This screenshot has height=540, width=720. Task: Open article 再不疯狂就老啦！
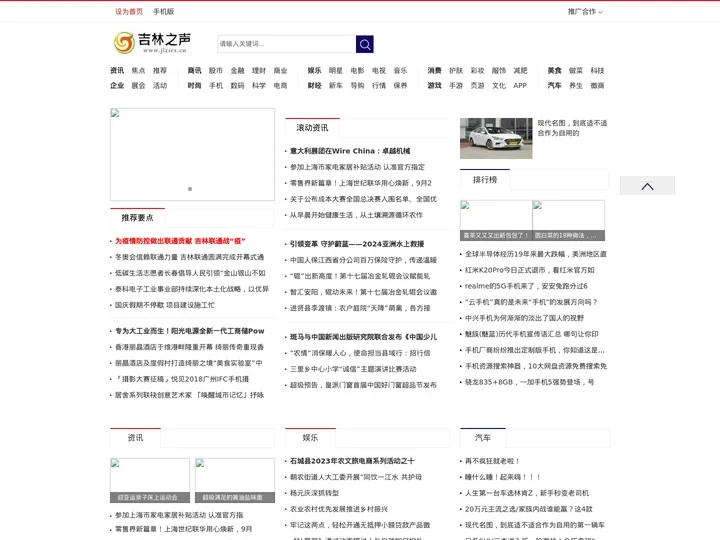point(492,461)
